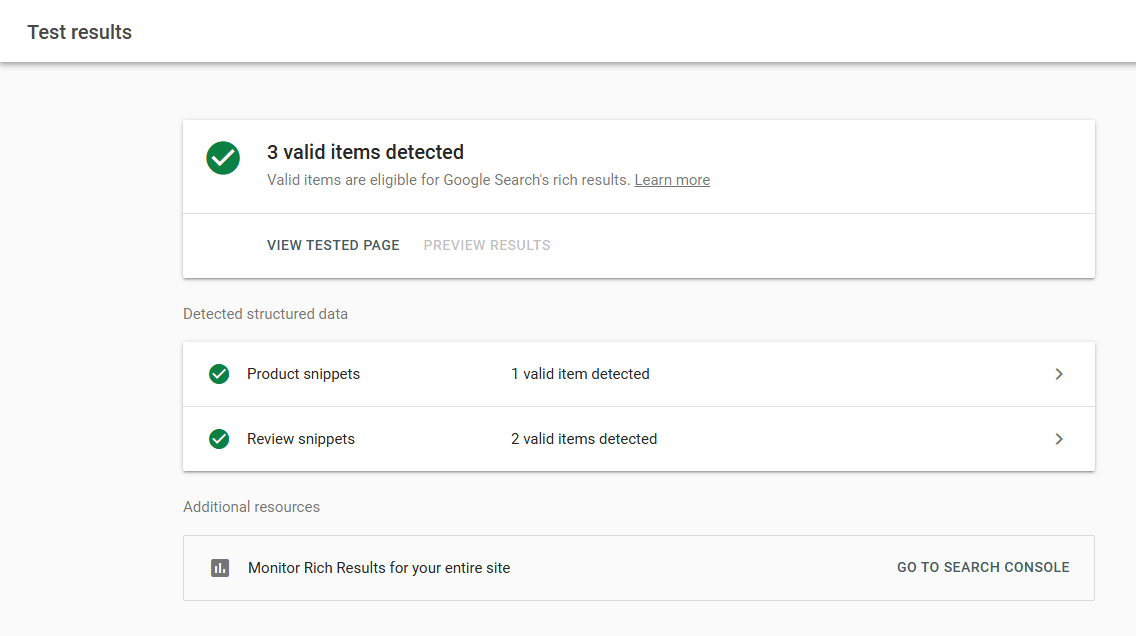
Task: Click the "Valid items are eligible" description text
Action: [x=448, y=180]
